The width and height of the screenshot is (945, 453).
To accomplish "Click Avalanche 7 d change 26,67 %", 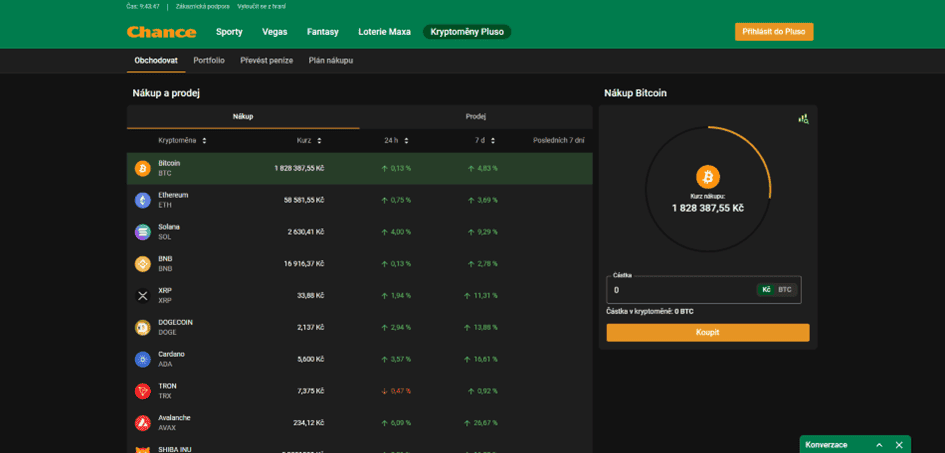I will tap(482, 423).
